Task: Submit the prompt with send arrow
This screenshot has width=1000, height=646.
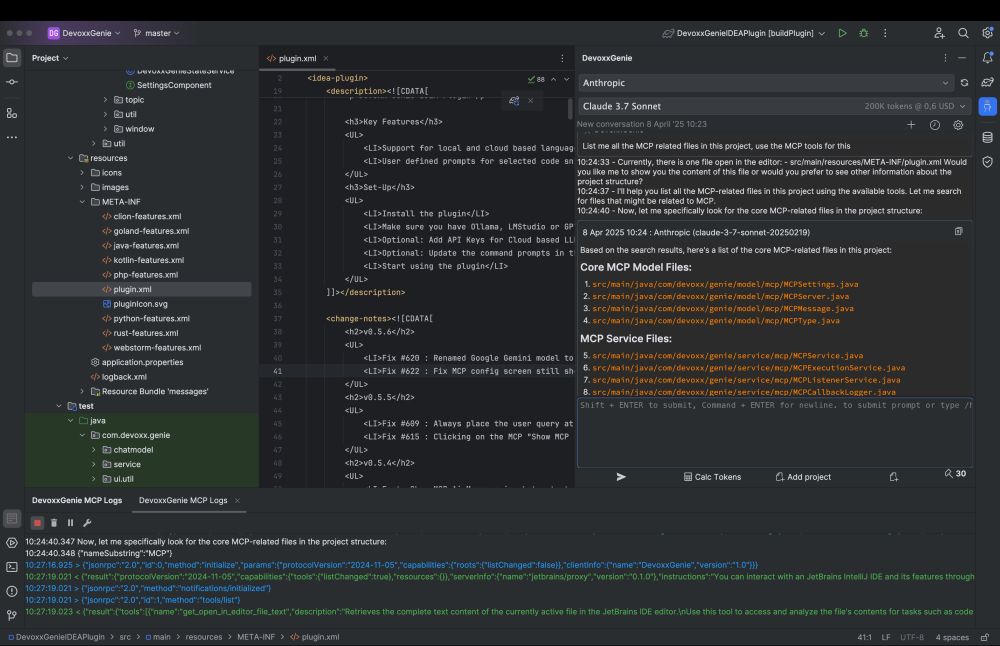Action: click(621, 476)
